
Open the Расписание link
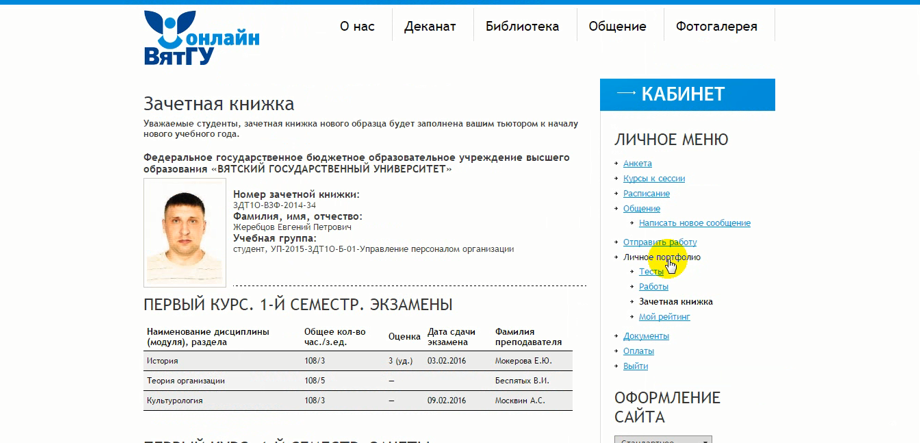click(646, 193)
